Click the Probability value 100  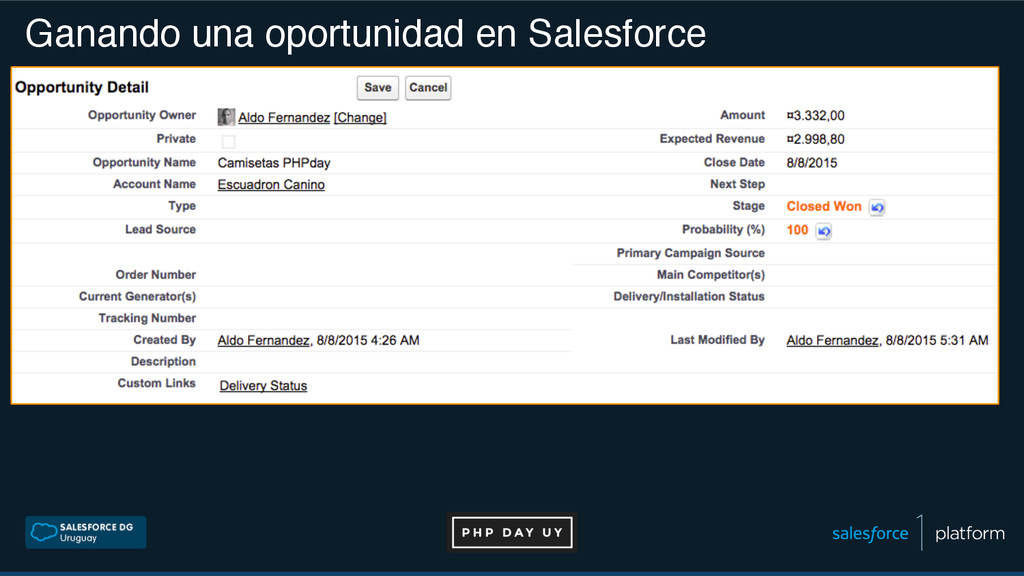[797, 230]
